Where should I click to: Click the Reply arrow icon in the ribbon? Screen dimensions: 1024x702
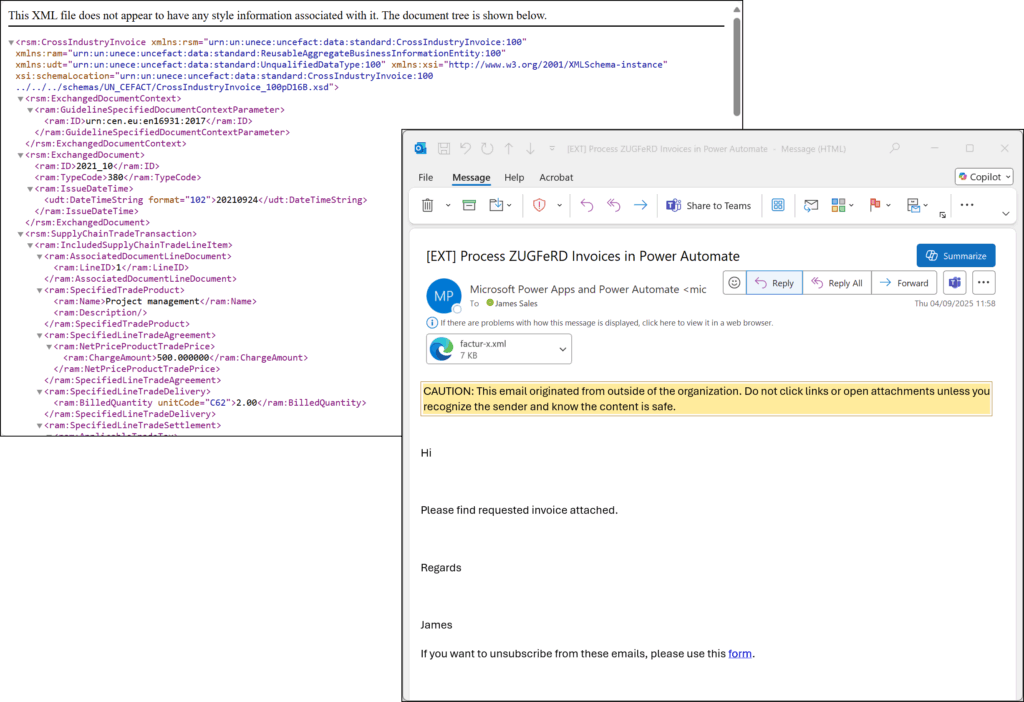coord(586,206)
